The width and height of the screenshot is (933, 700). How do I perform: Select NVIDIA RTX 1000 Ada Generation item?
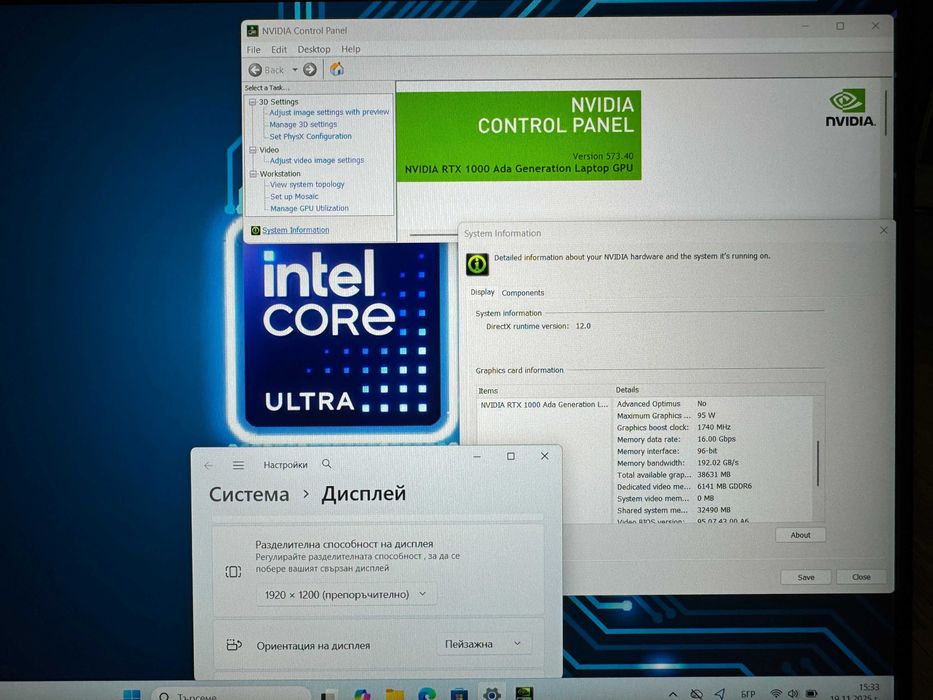coord(544,404)
